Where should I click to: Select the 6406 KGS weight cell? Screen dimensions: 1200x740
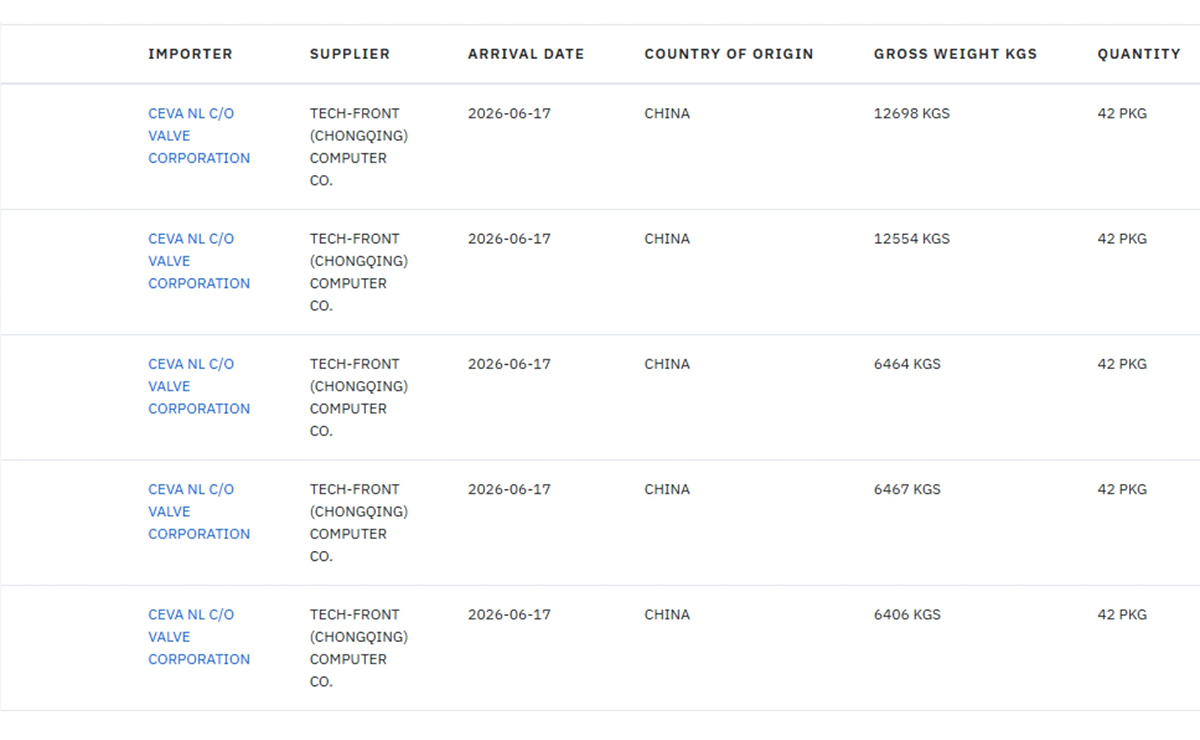pyautogui.click(x=907, y=615)
